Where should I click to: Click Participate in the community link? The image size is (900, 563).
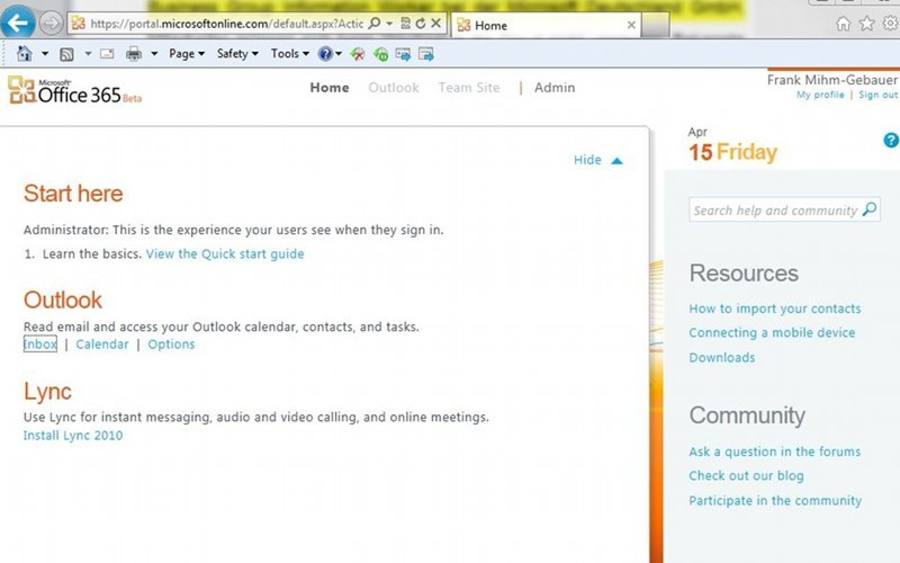click(775, 500)
